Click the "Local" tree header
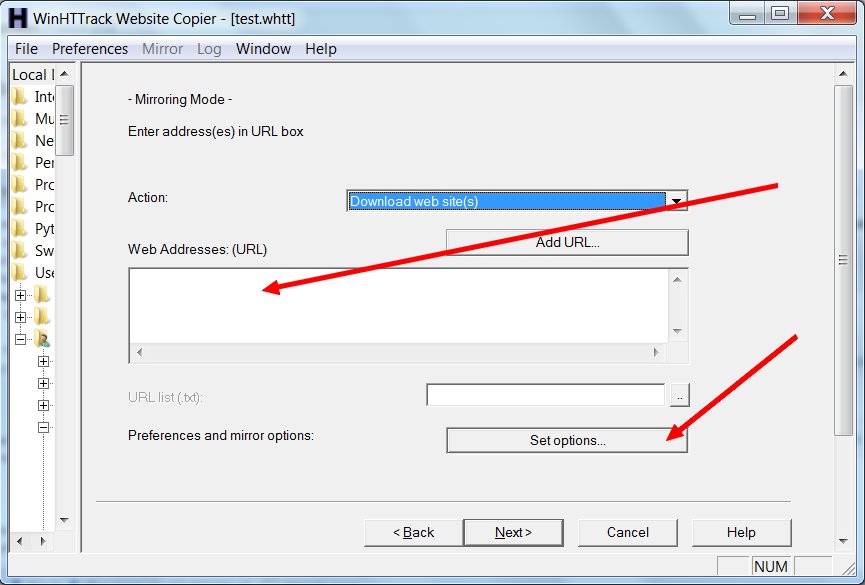 click(33, 75)
